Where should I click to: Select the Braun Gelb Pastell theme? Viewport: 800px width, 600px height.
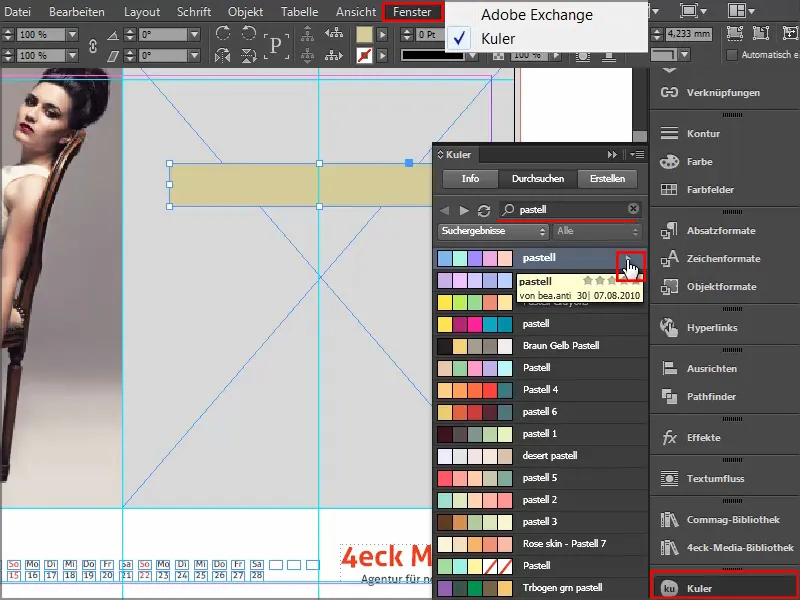pyautogui.click(x=541, y=345)
